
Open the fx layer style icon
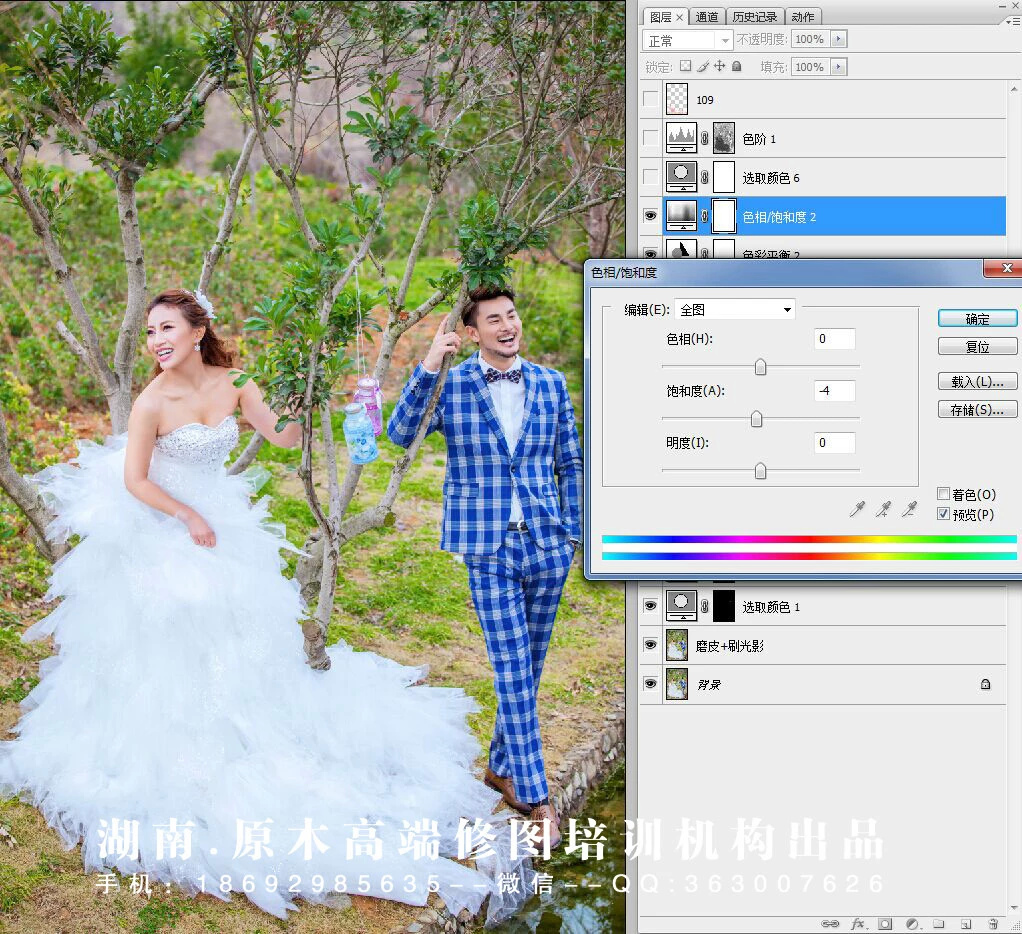tap(858, 924)
